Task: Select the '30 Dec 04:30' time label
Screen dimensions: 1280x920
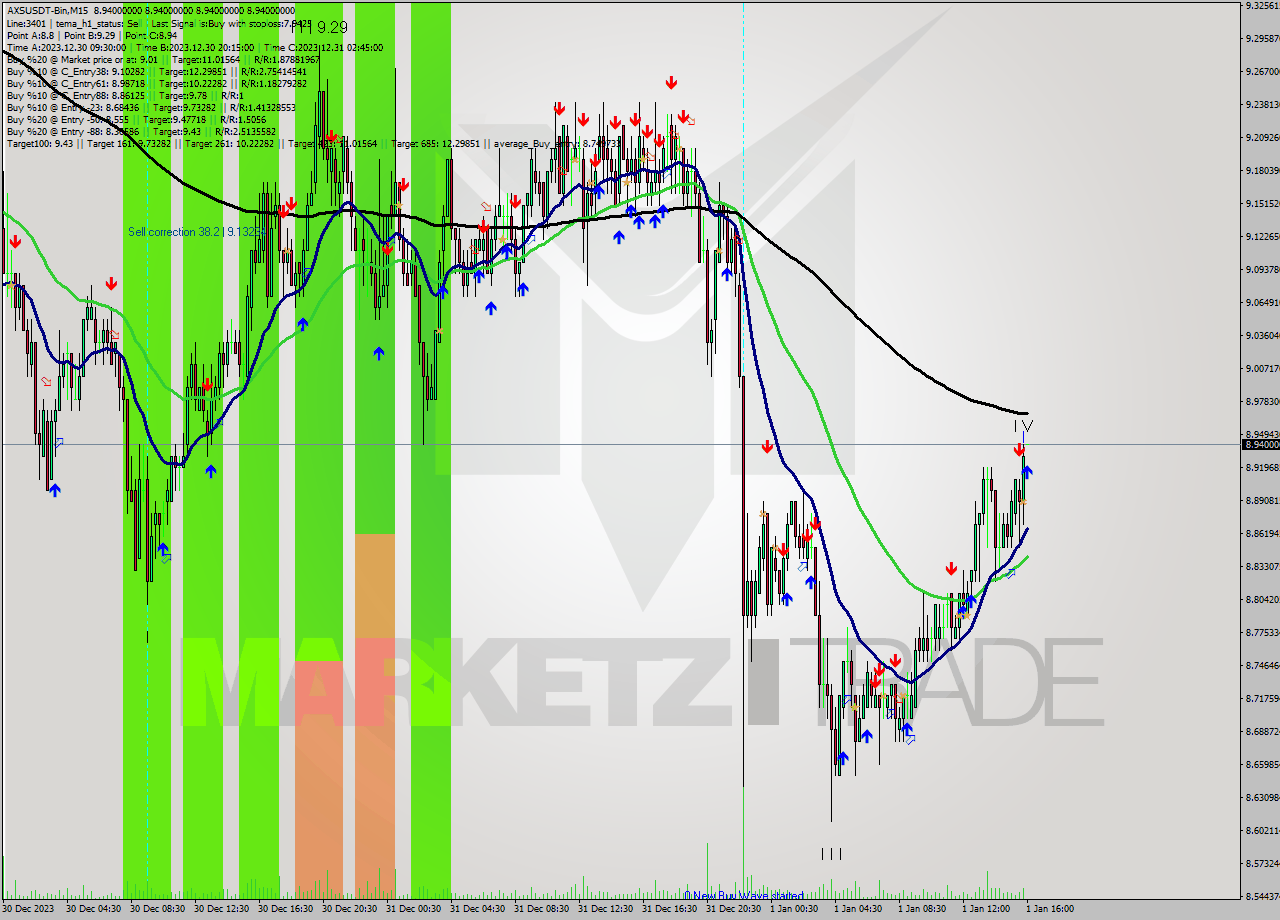Action: coord(94,910)
